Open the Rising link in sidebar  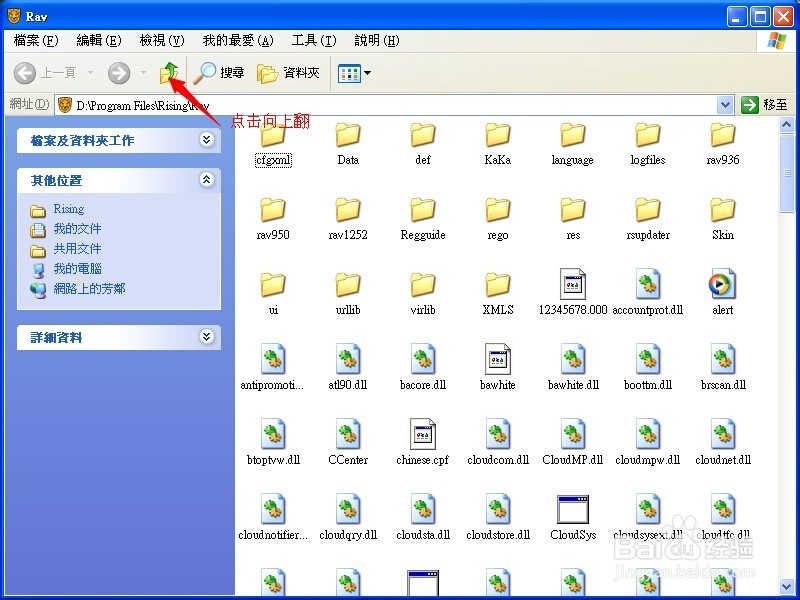68,209
